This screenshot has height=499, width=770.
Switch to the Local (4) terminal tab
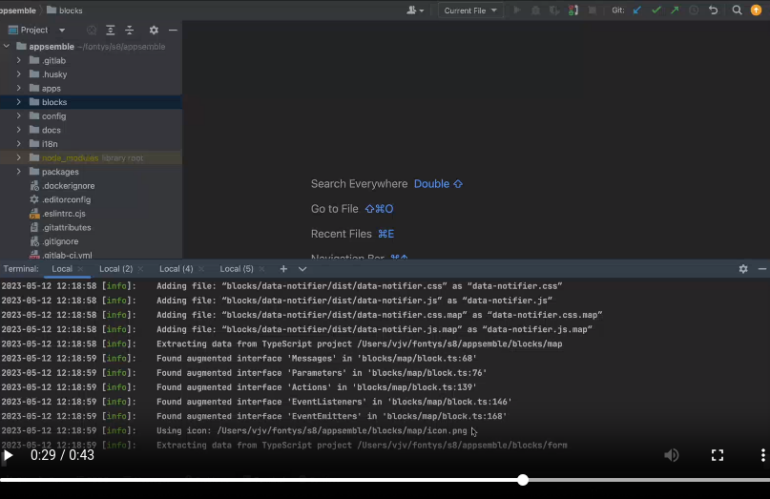[x=176, y=269]
